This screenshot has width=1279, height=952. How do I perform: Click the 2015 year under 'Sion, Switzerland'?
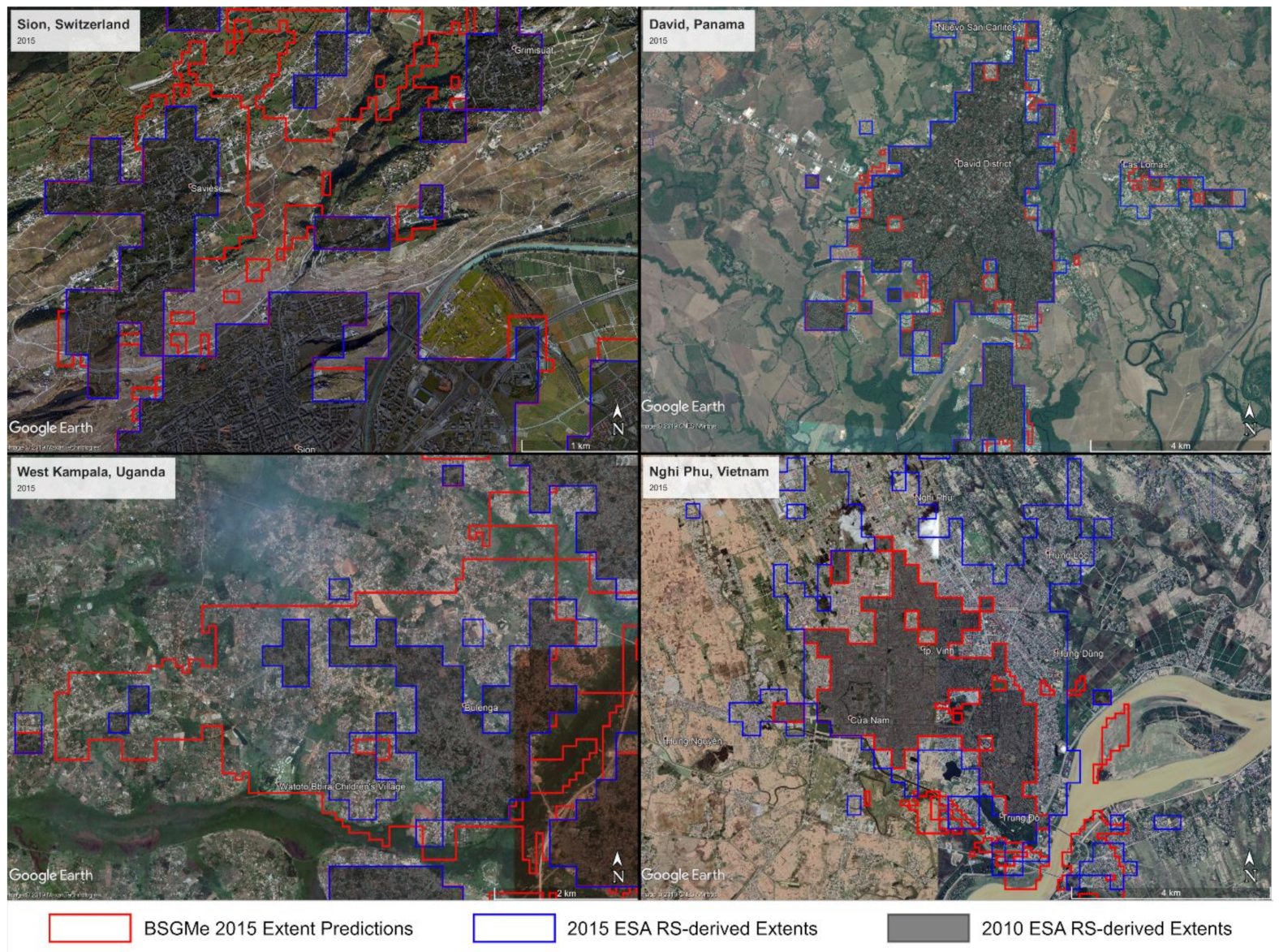pyautogui.click(x=26, y=41)
